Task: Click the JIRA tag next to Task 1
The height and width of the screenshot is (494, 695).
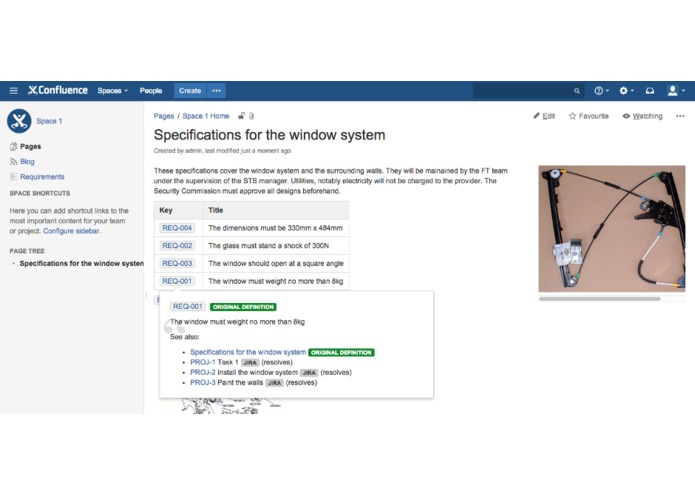Action: click(x=250, y=362)
